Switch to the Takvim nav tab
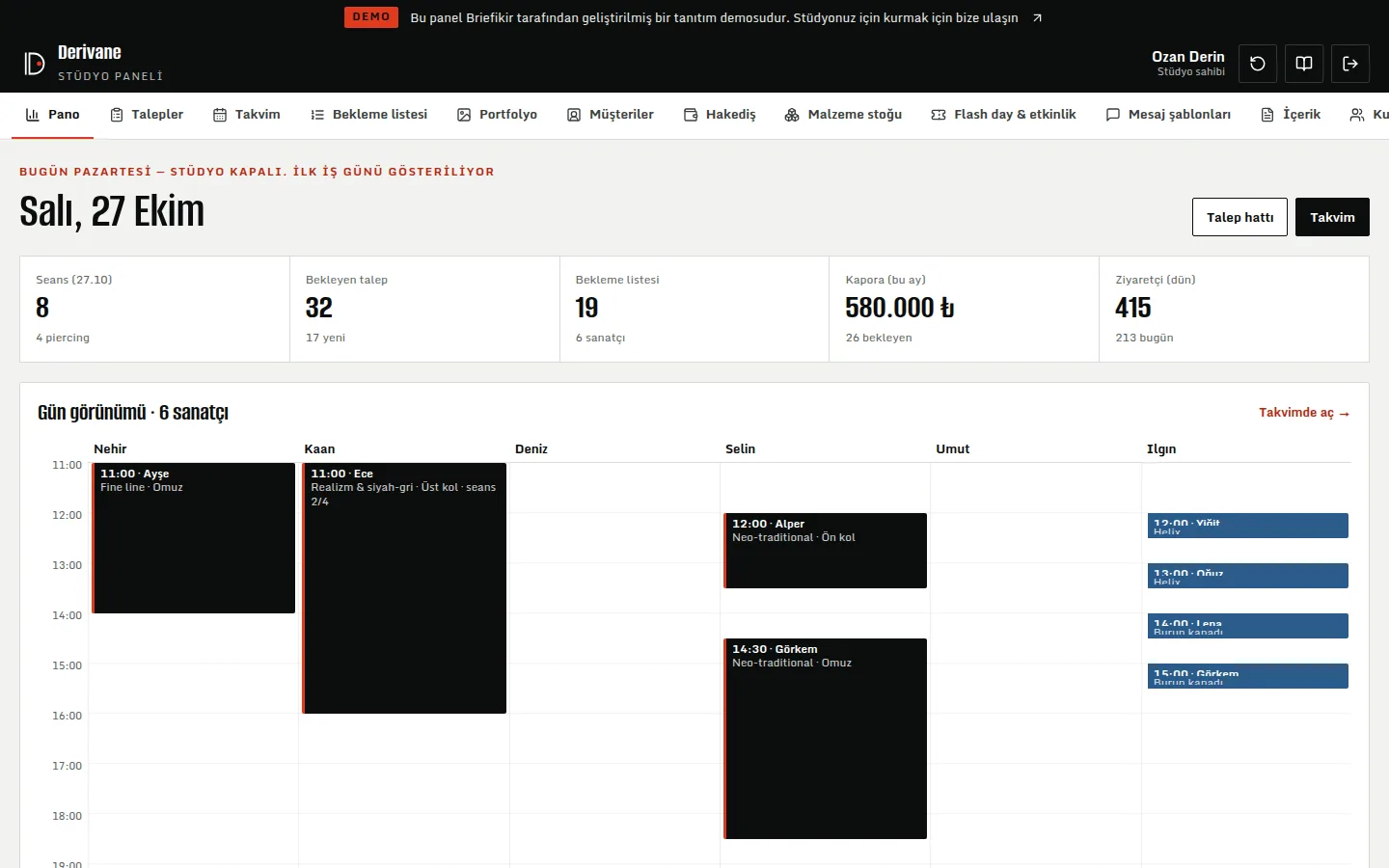1389x868 pixels. click(247, 115)
